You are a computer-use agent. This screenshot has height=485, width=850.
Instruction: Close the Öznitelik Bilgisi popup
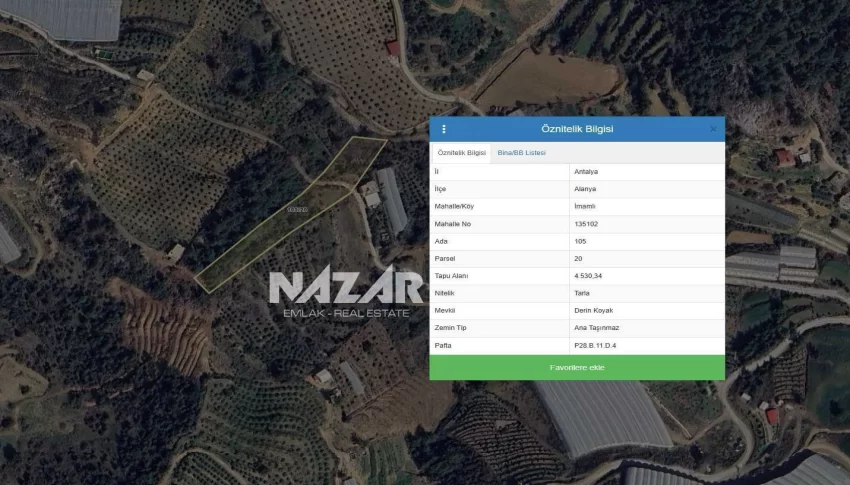pyautogui.click(x=713, y=129)
